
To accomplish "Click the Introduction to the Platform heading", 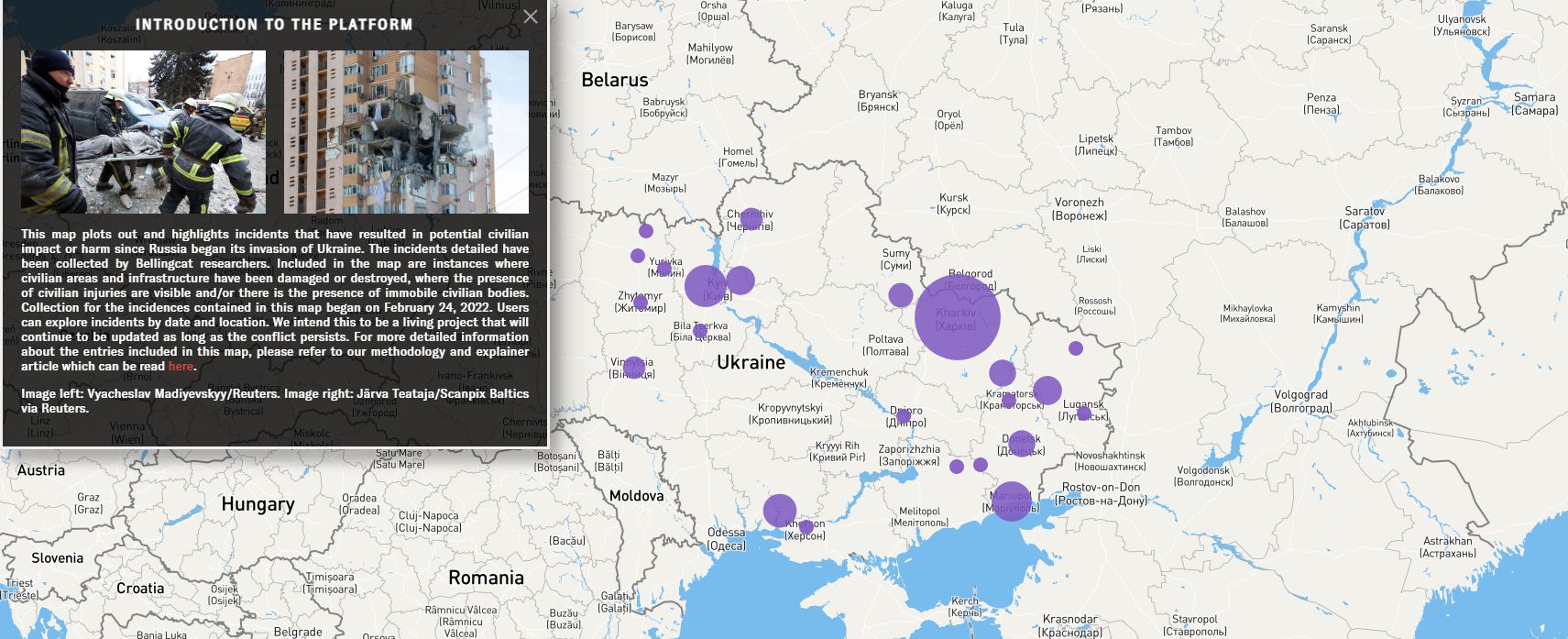I will pos(274,25).
